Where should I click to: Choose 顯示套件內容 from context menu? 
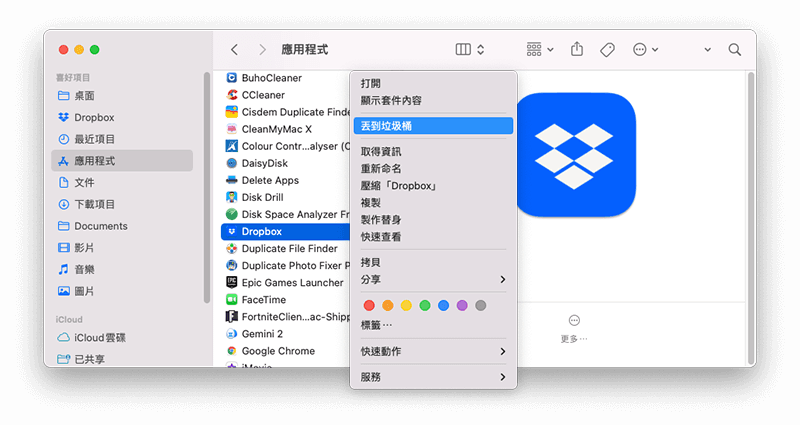click(433, 101)
